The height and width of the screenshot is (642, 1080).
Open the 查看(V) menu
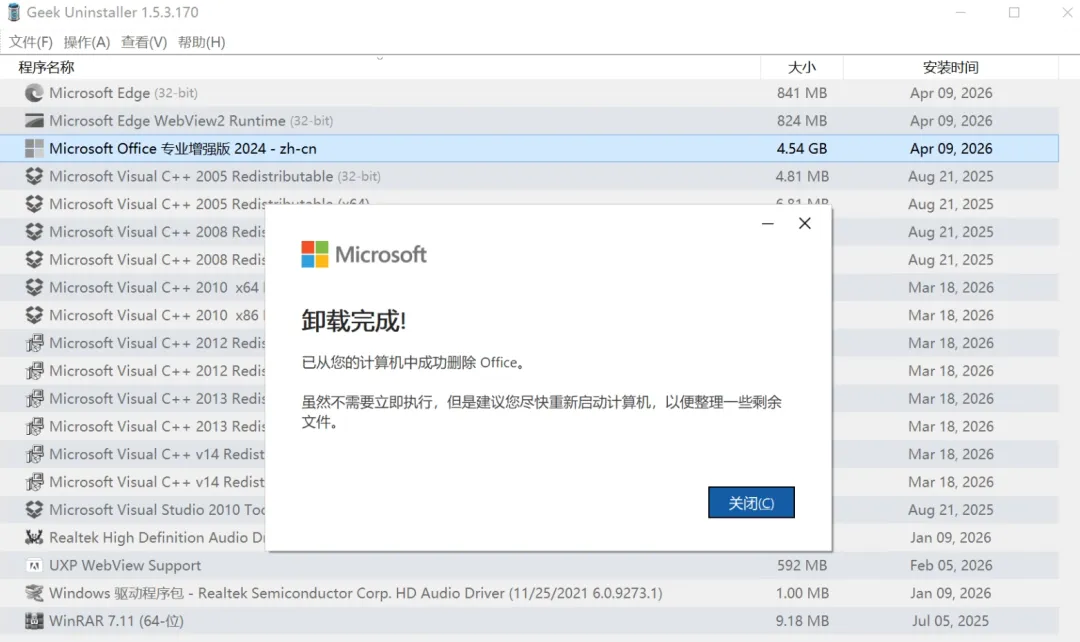144,42
